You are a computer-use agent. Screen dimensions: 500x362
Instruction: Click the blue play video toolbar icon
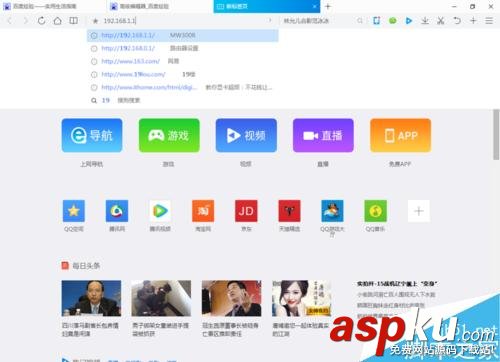coord(409,21)
